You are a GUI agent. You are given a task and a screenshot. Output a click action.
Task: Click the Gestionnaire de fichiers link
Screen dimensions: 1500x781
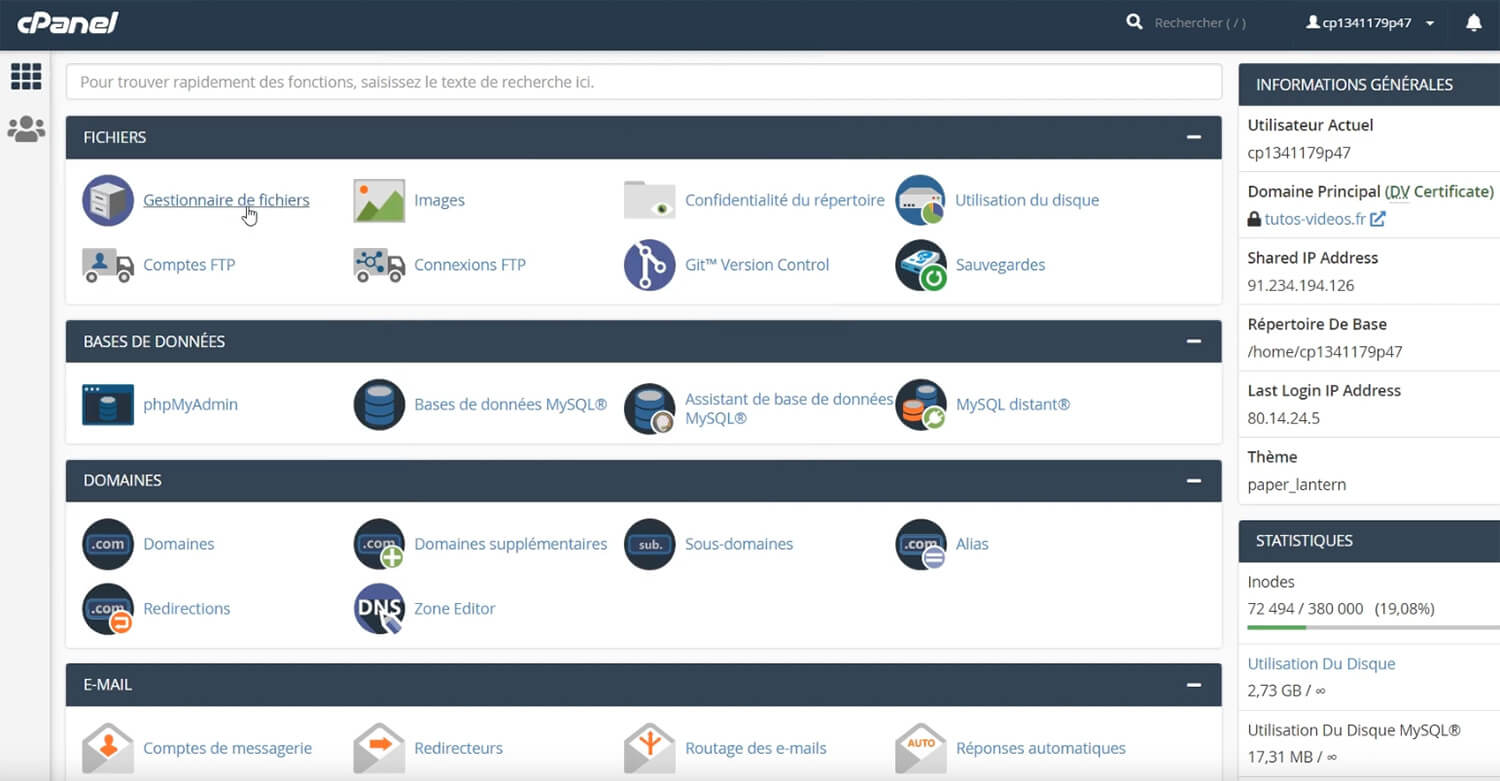pos(226,200)
